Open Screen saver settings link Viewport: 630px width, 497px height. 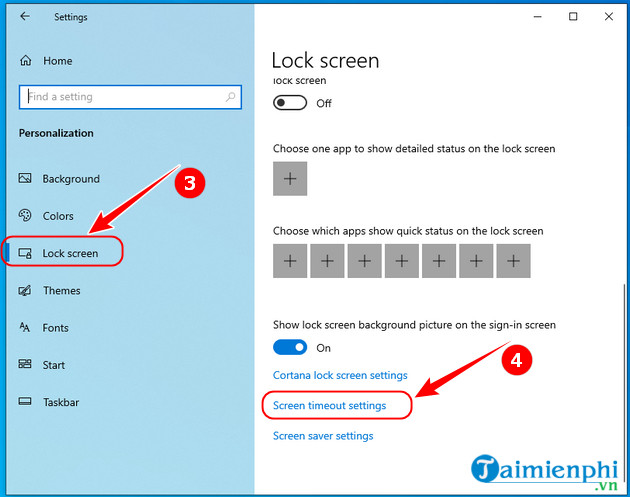(x=323, y=436)
